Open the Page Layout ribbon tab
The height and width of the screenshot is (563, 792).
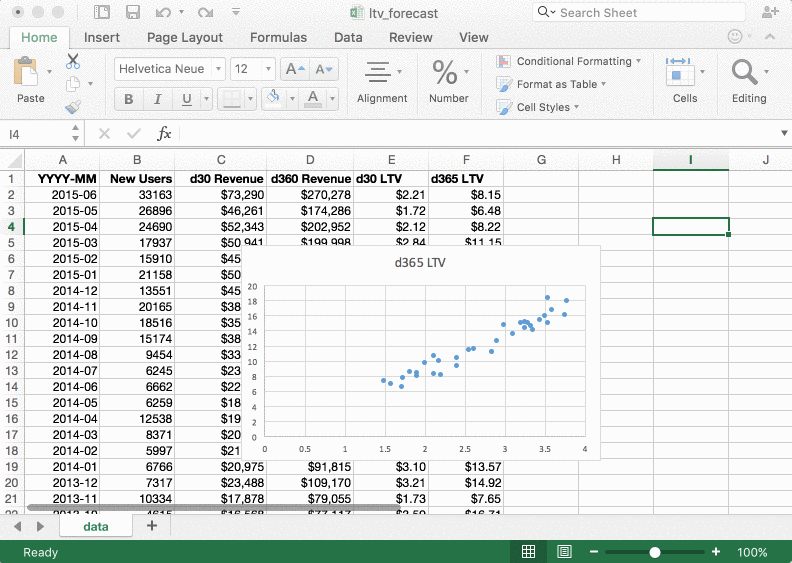pos(185,37)
